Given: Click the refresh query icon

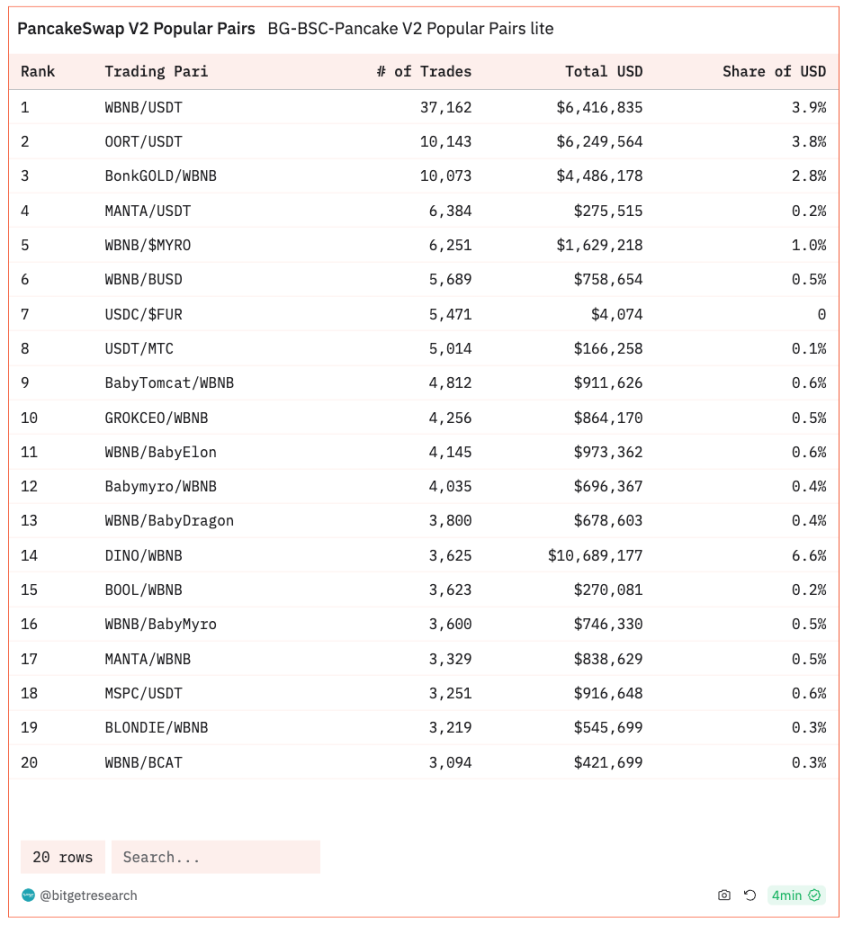Looking at the screenshot, I should tap(749, 895).
